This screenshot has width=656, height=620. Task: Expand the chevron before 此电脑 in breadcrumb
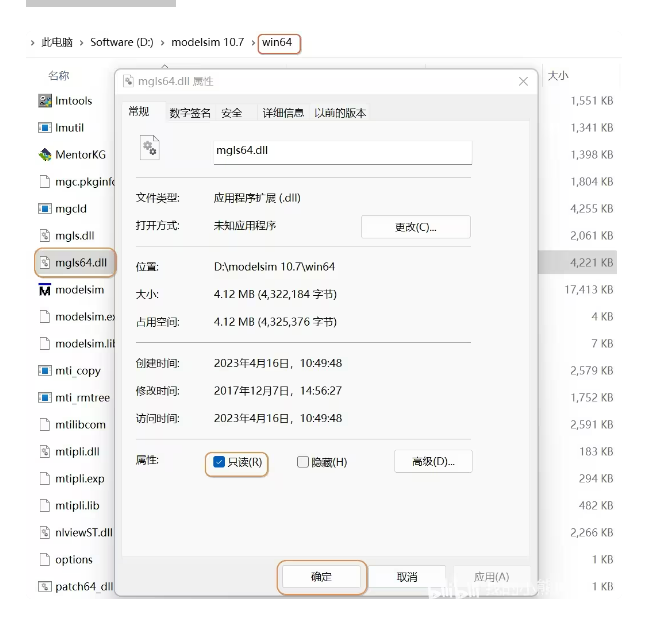(x=33, y=43)
